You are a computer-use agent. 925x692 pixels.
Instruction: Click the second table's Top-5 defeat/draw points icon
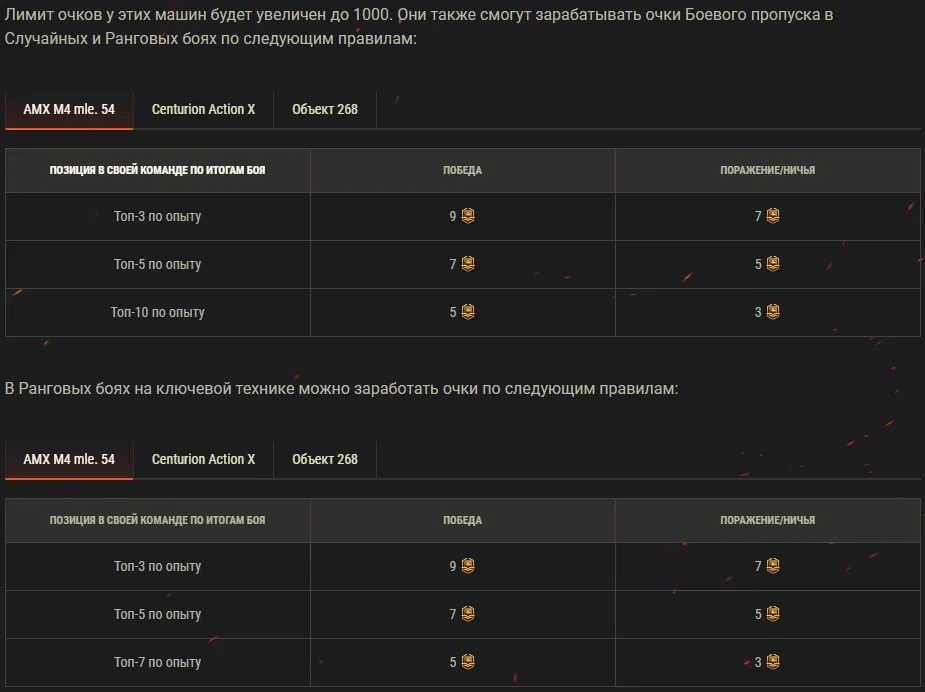point(773,614)
